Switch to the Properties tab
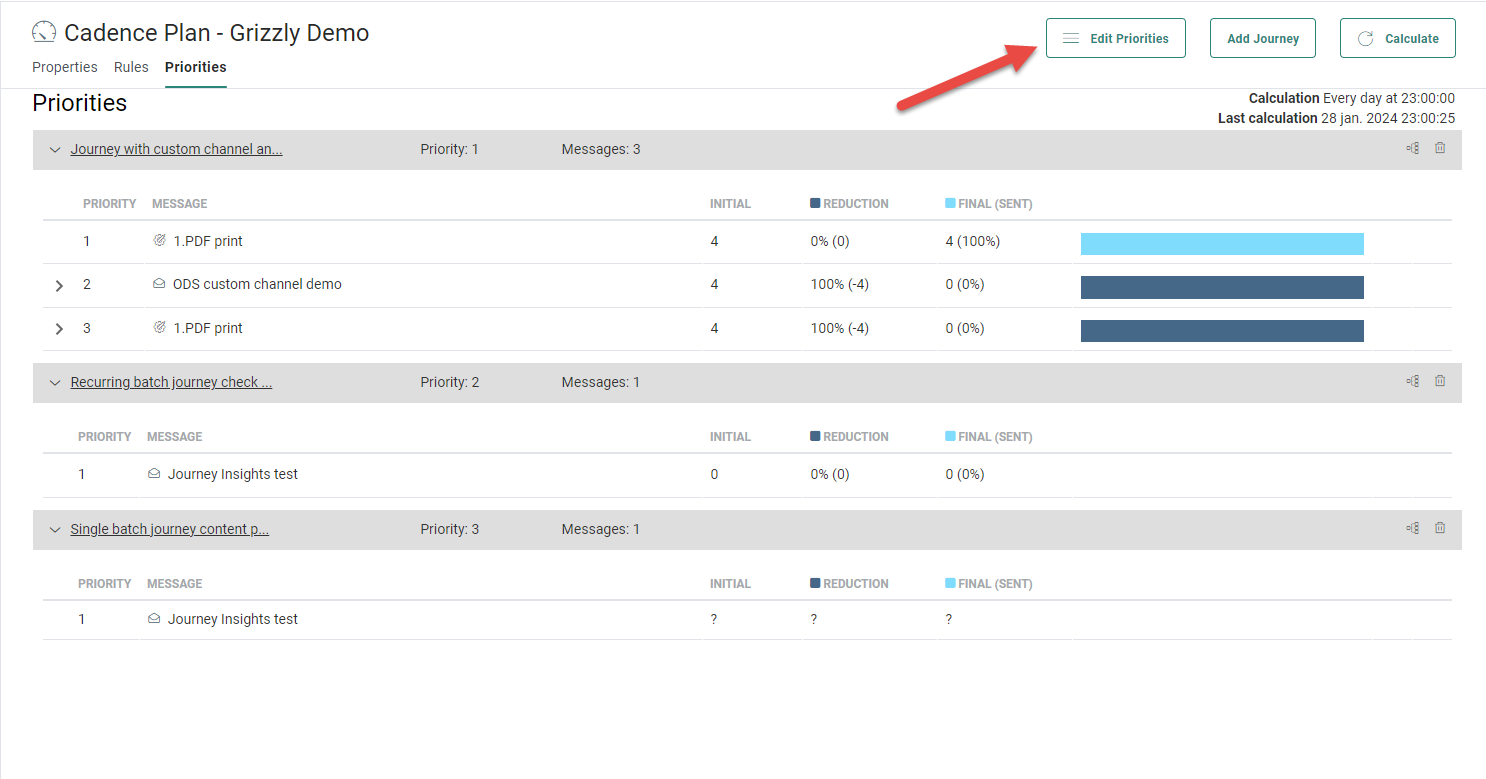This screenshot has width=1486, height=779. point(65,67)
